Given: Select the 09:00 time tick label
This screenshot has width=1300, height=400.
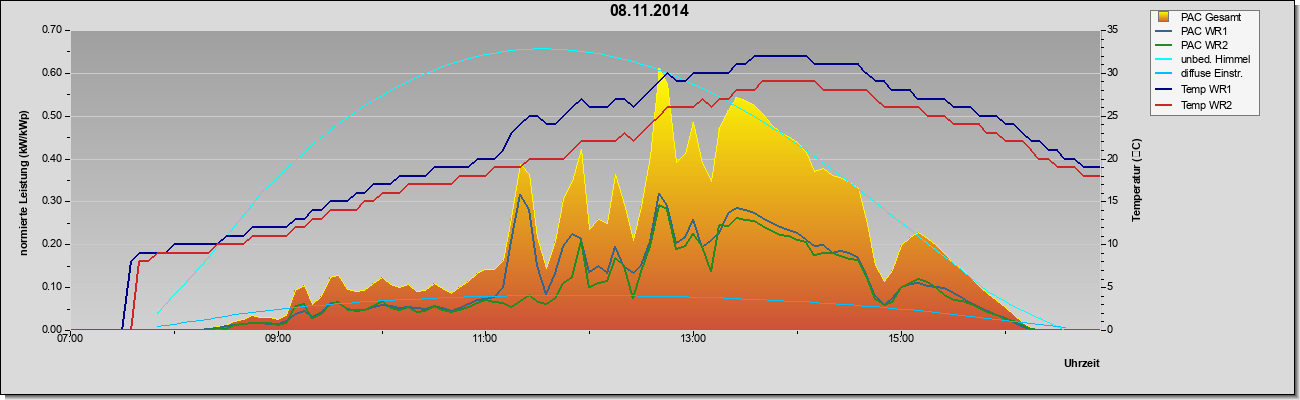Looking at the screenshot, I should tap(278, 340).
